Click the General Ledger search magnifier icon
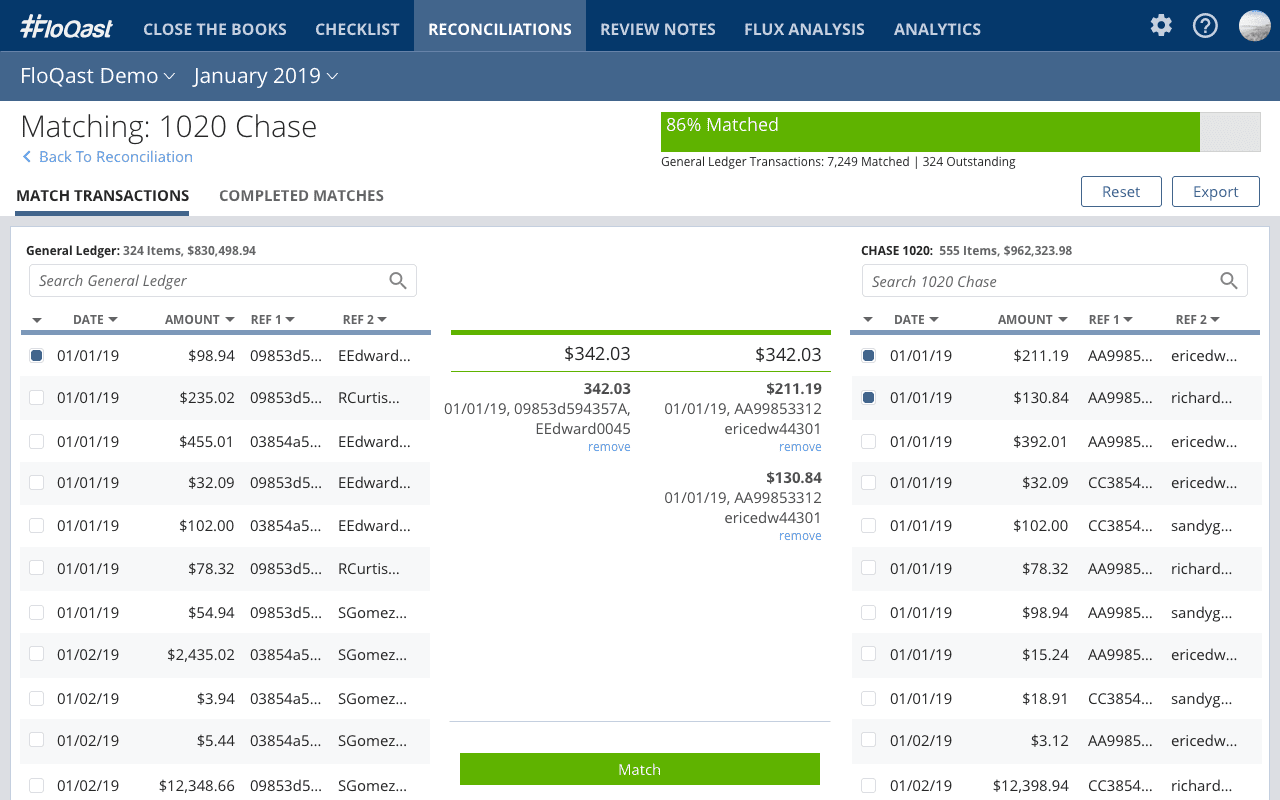This screenshot has width=1280, height=800. pos(398,280)
